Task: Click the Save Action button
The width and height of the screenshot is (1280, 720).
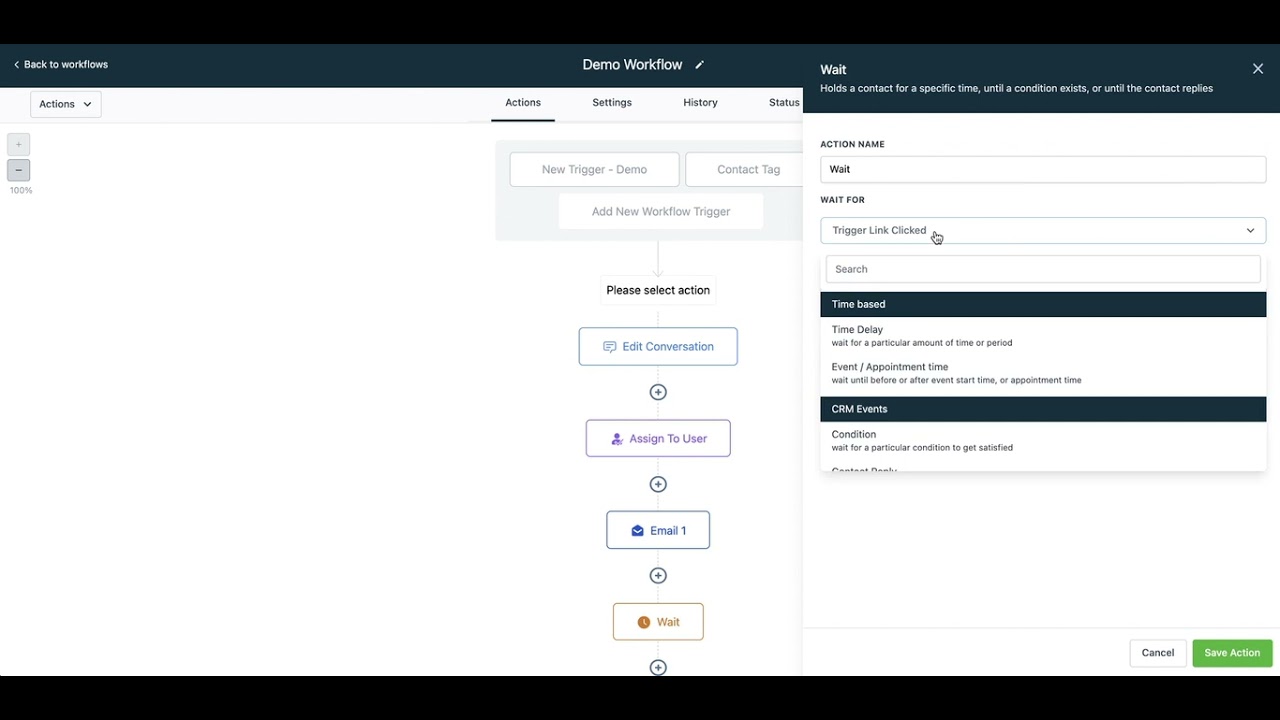Action: coord(1232,653)
